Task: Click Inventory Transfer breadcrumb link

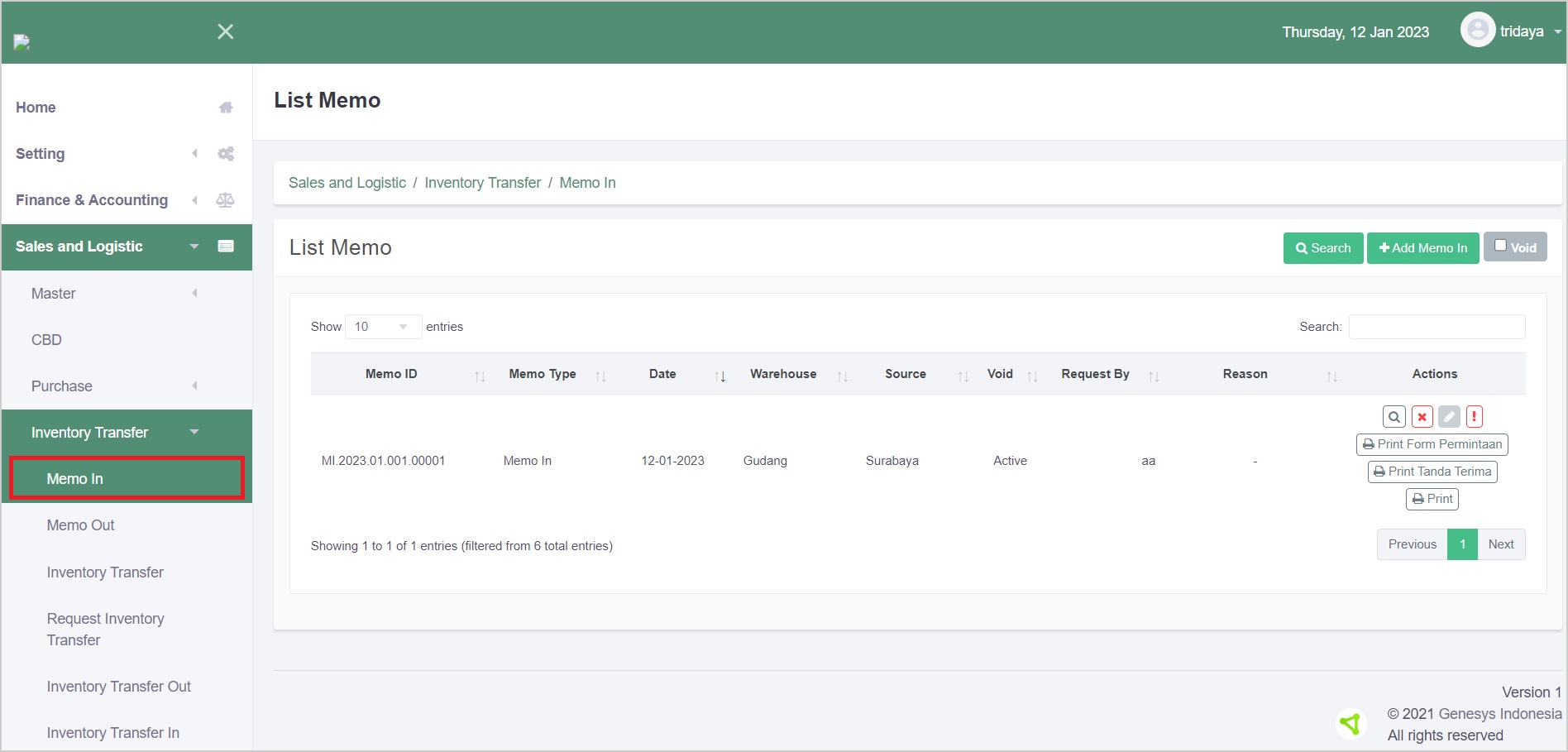Action: point(482,183)
